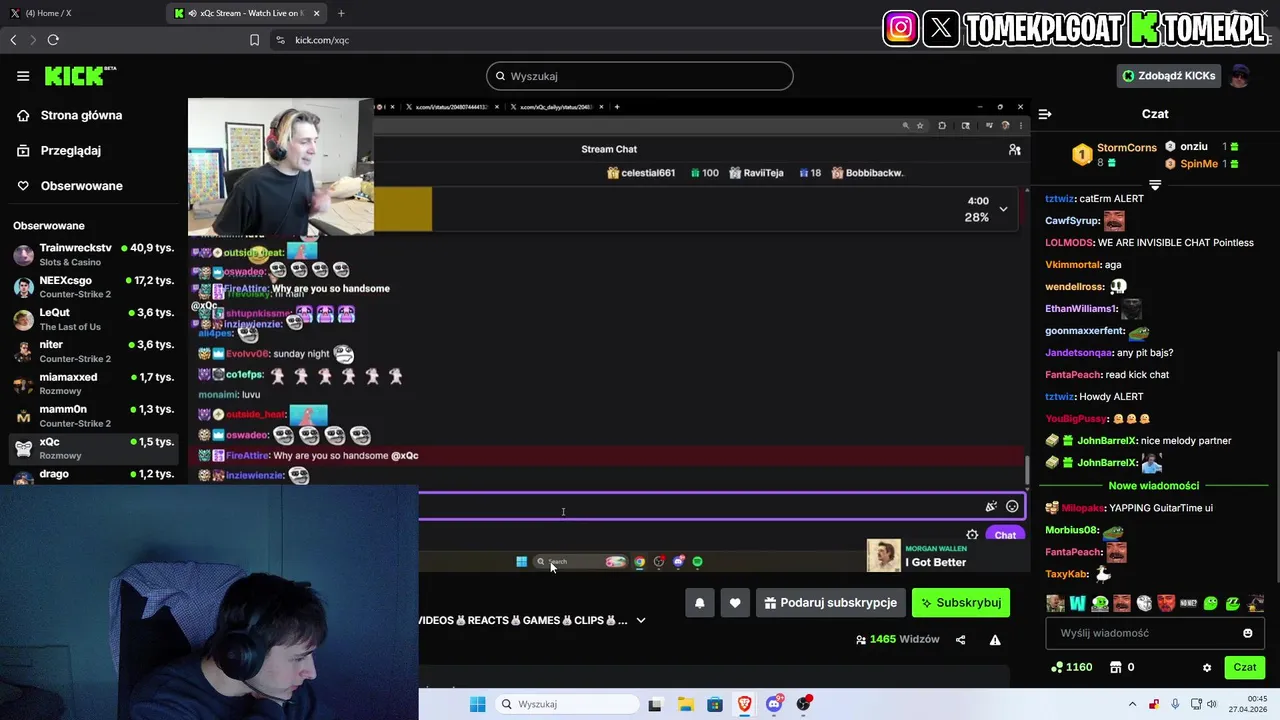Open emoji picker in chat input
Screen dimensions: 1280x720
pyautogui.click(x=1247, y=633)
